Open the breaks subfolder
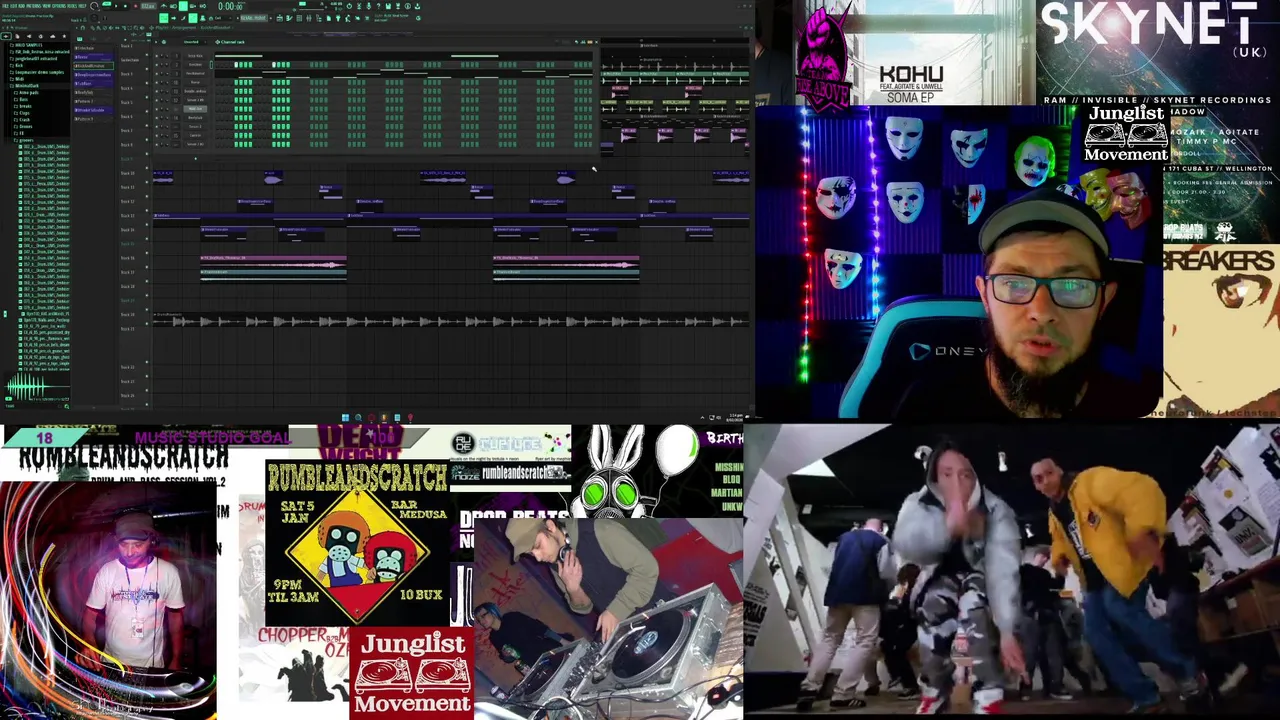Screen dimensions: 1280x720 pos(24,106)
